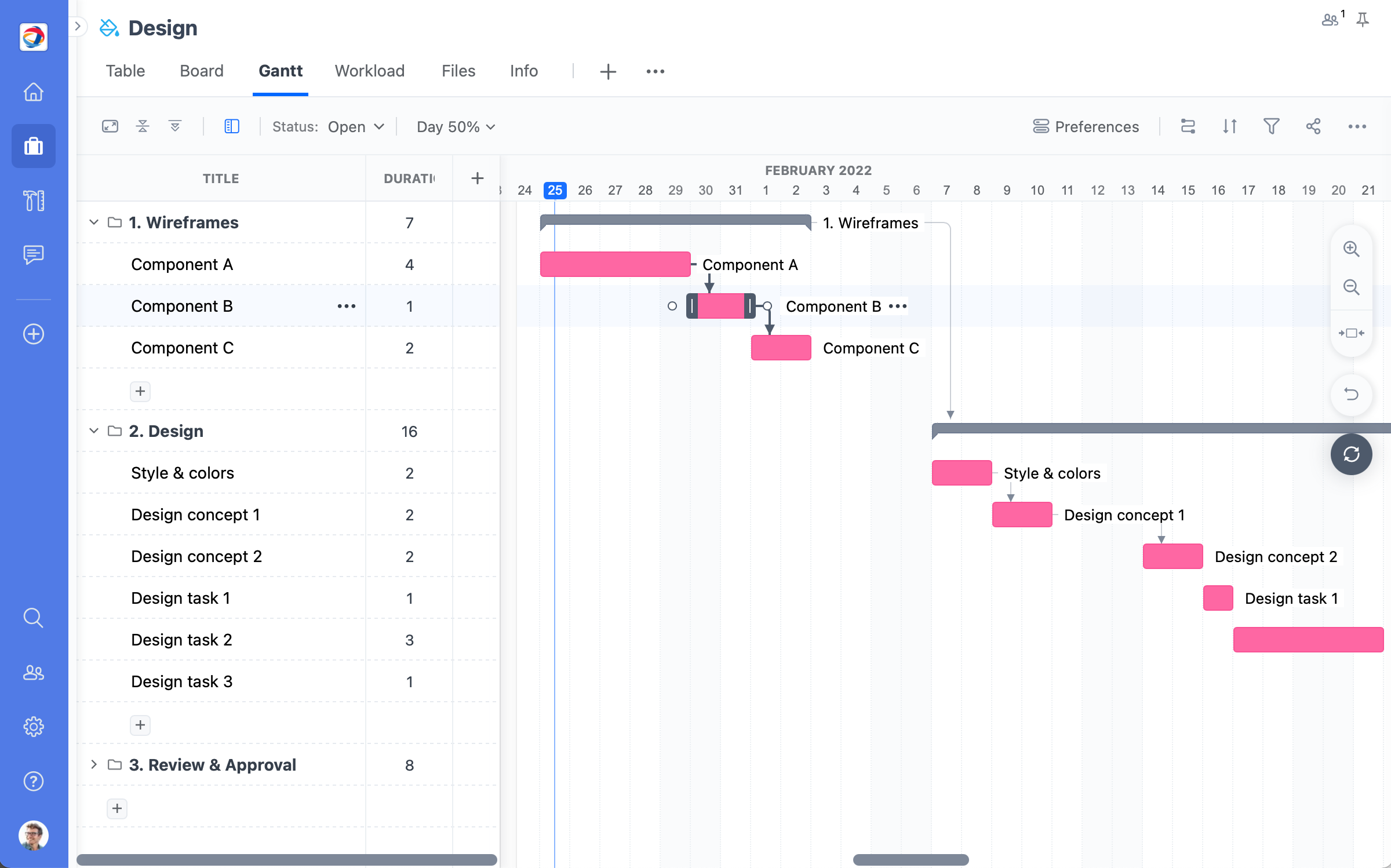Open the Files tab
Image resolution: width=1391 pixels, height=868 pixels.
[x=458, y=71]
